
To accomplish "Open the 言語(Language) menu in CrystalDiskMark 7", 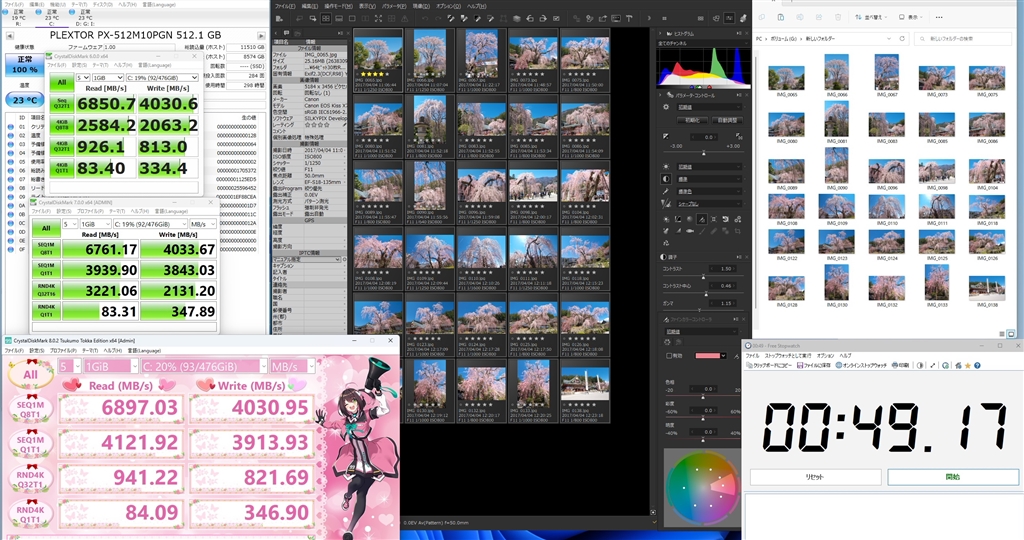I will click(171, 211).
